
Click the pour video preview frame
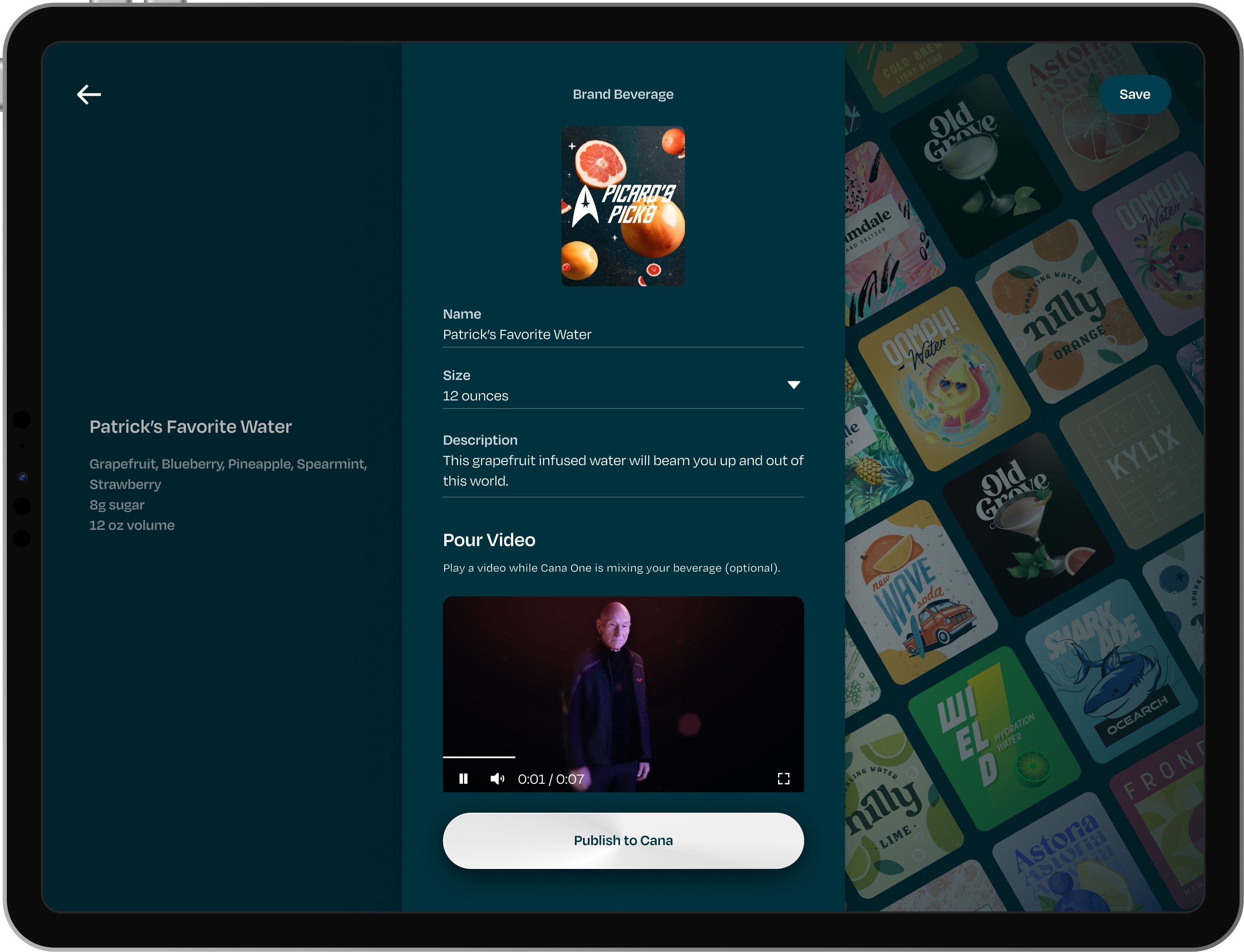tap(623, 680)
